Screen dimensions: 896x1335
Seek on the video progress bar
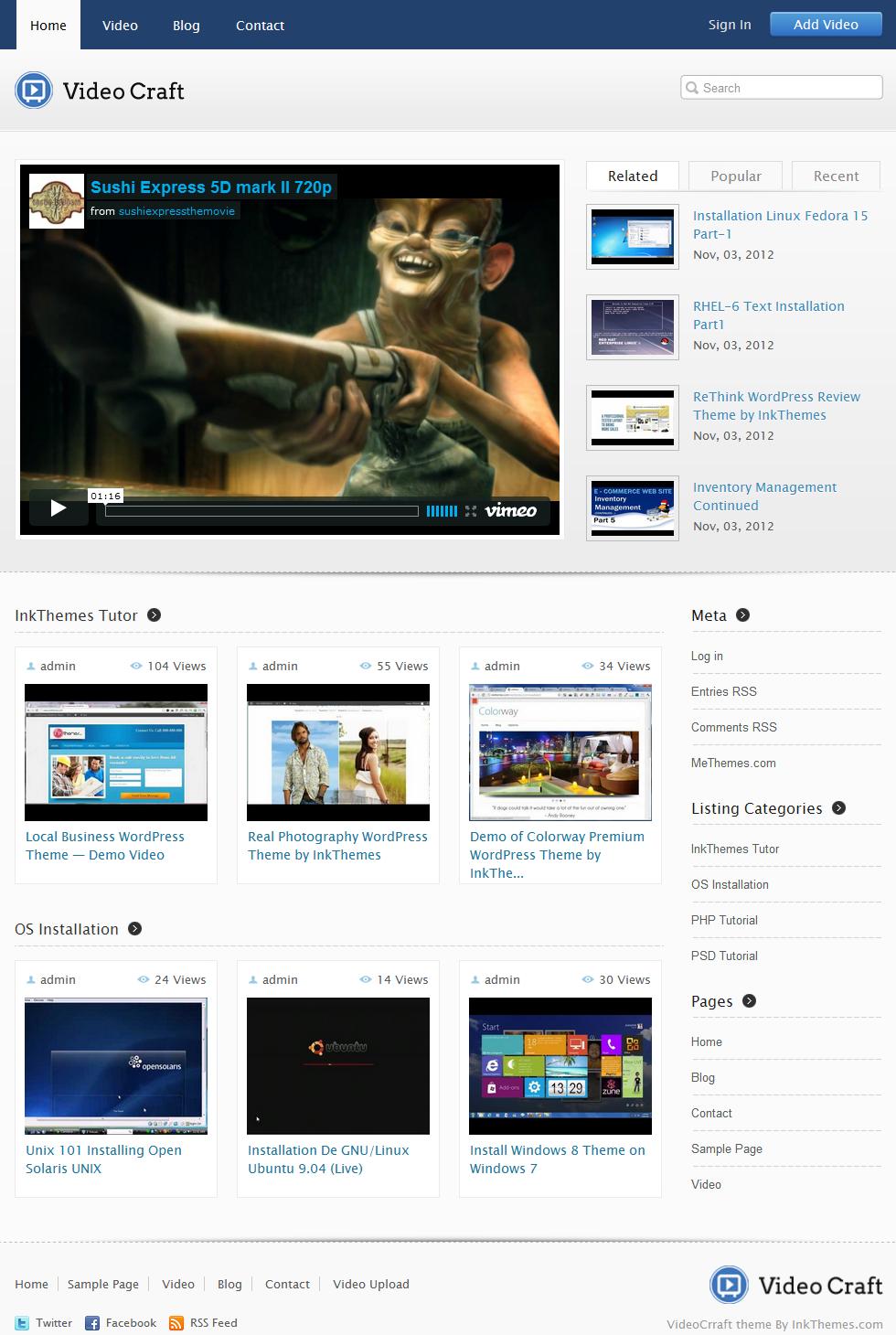(261, 511)
